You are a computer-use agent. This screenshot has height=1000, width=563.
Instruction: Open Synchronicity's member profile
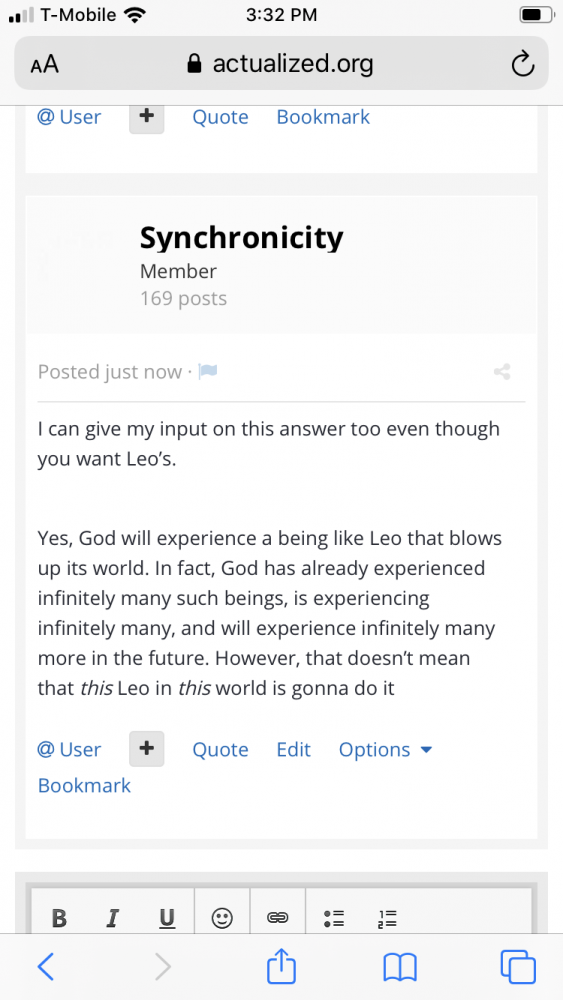point(242,238)
